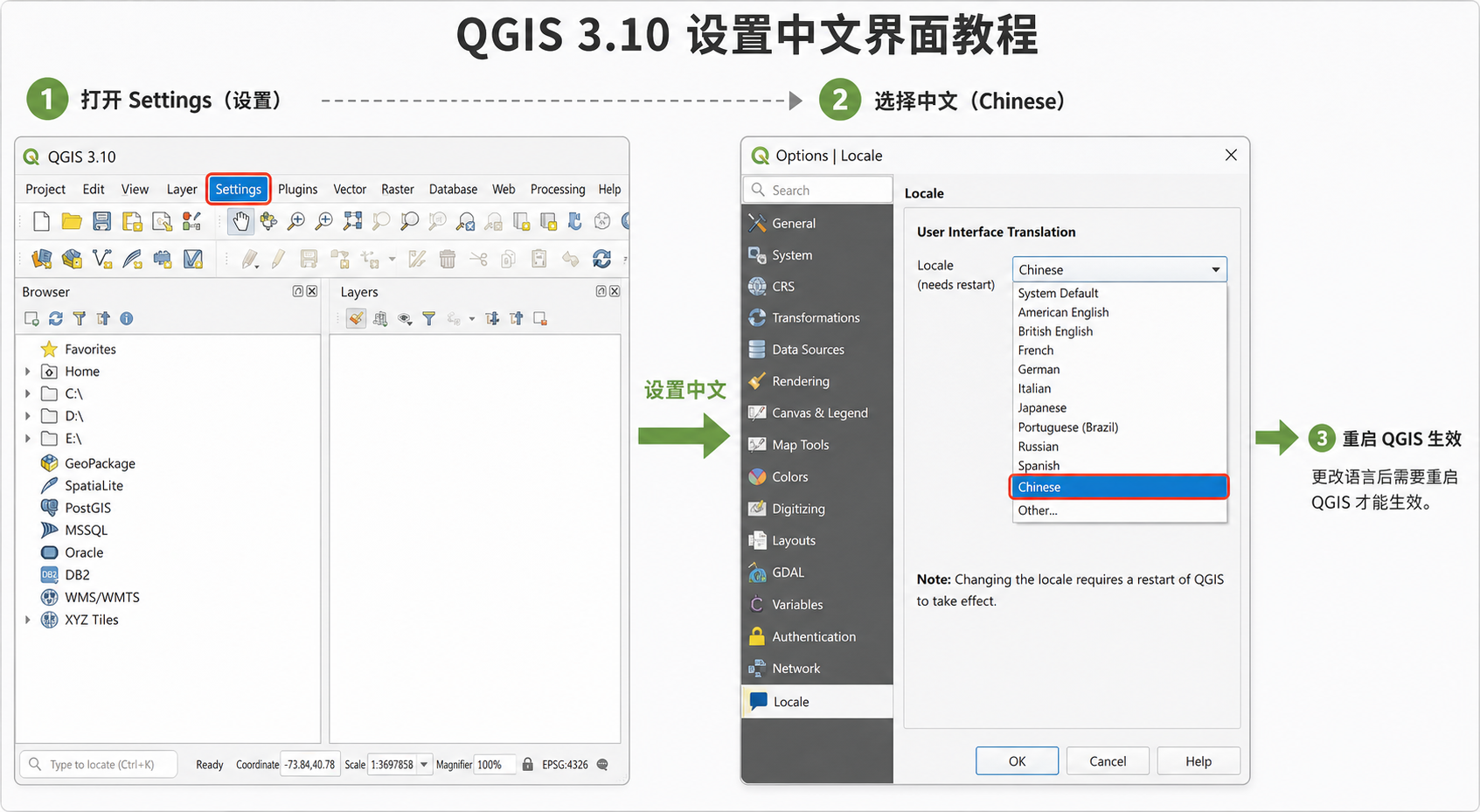Open the Scale dropdown arrow in status bar

click(424, 765)
